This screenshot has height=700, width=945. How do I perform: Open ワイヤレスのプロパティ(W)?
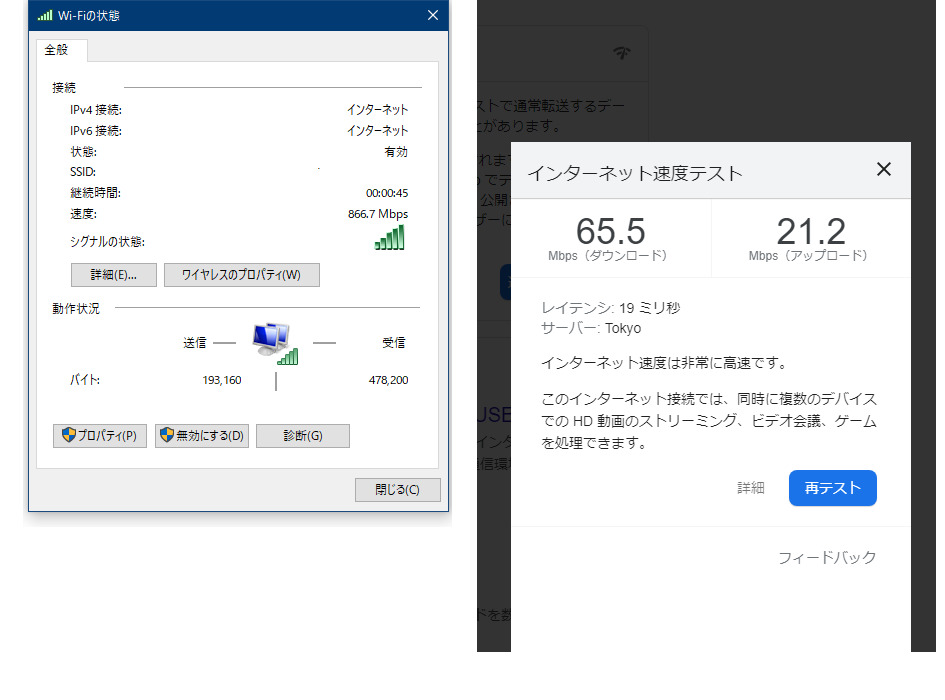[242, 275]
